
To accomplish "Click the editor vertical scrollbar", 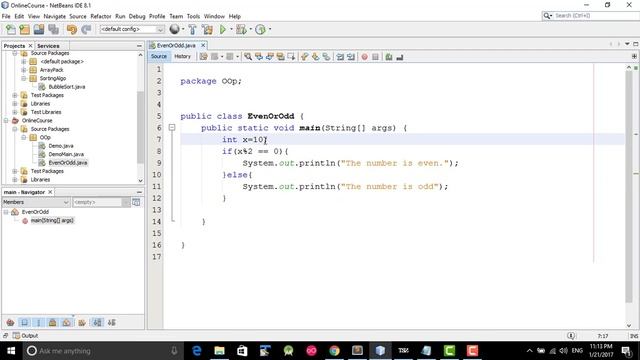I will (629, 188).
